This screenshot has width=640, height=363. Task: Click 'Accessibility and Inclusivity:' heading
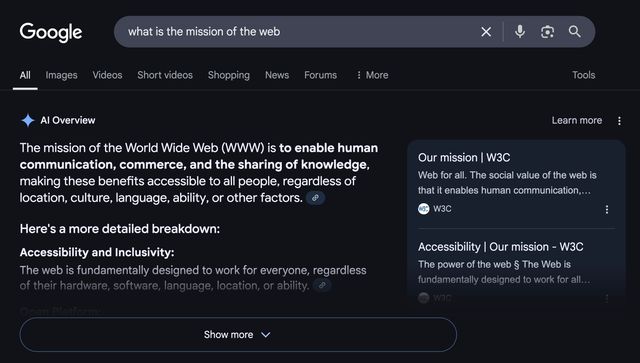(97, 252)
